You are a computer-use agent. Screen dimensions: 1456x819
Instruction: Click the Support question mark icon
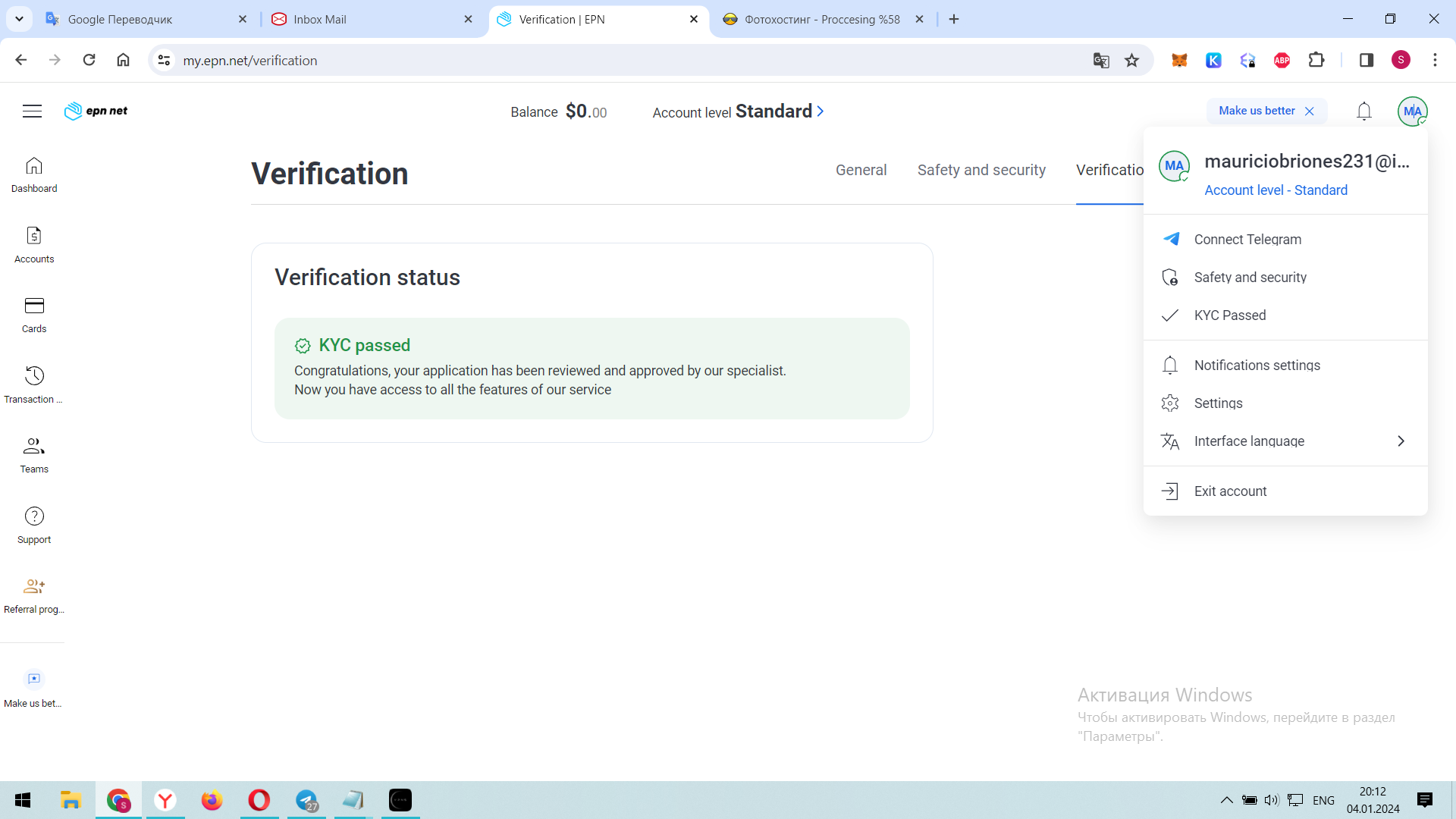coord(34,516)
